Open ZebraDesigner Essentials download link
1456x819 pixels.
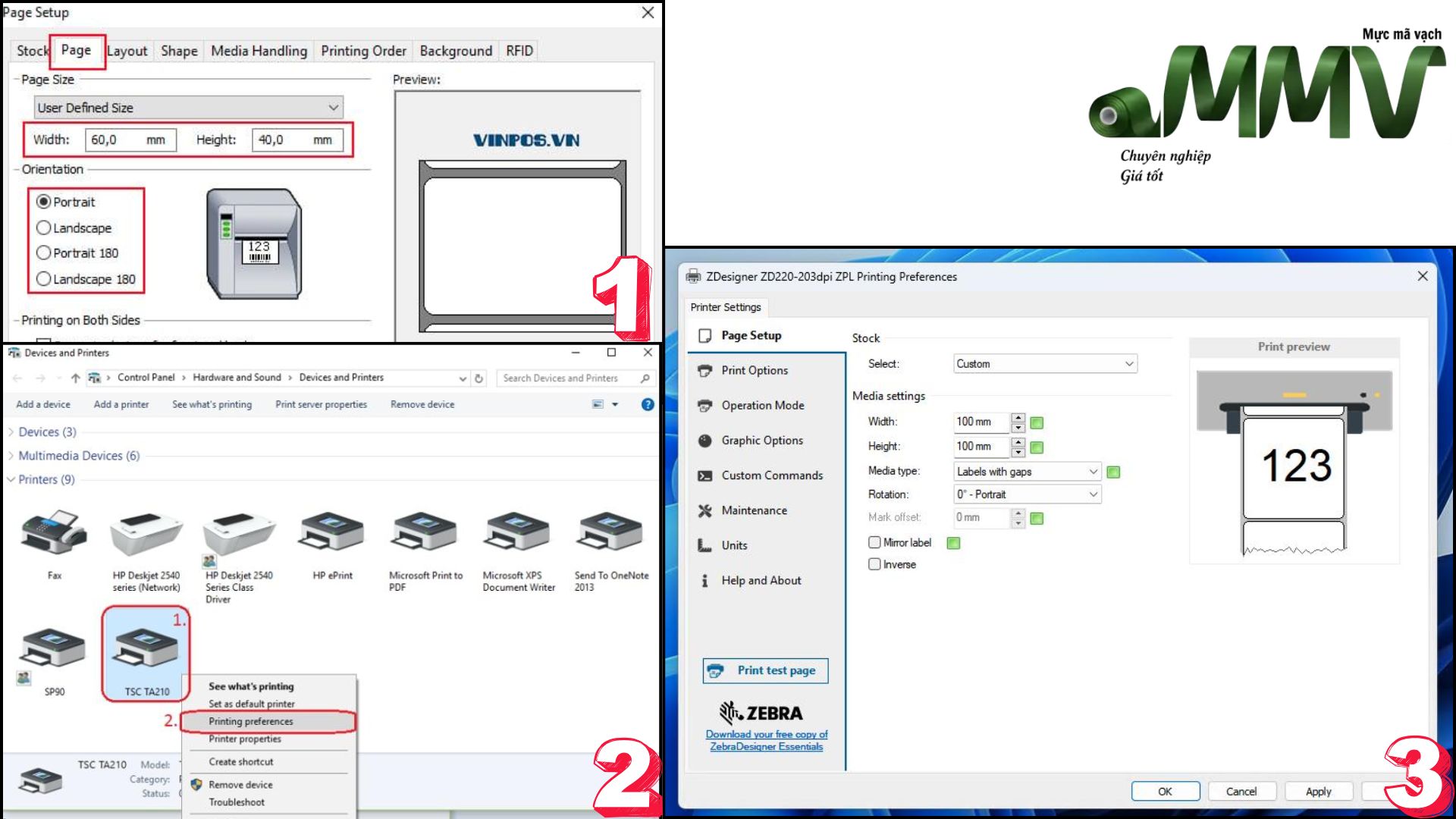(766, 740)
